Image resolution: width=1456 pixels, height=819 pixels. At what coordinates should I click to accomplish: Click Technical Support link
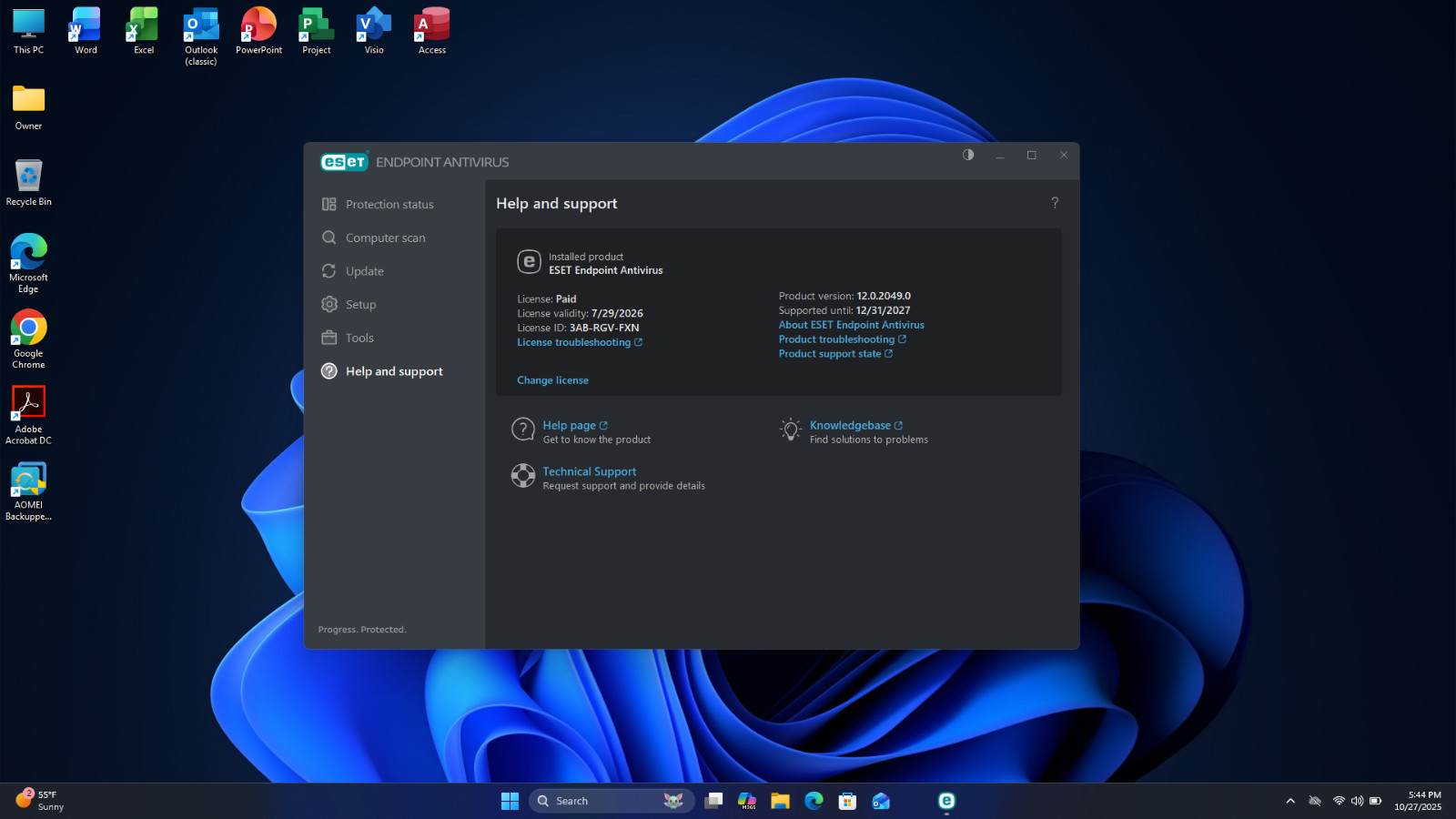click(x=590, y=471)
